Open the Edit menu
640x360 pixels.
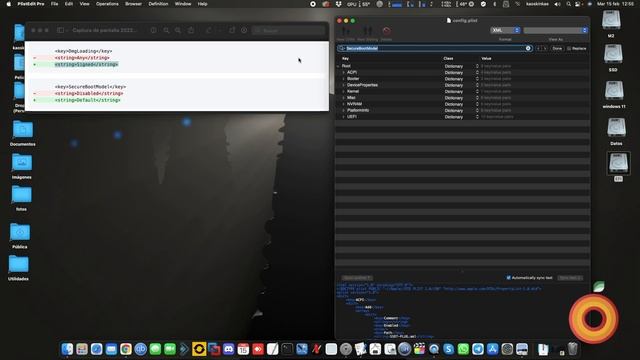[69, 4]
